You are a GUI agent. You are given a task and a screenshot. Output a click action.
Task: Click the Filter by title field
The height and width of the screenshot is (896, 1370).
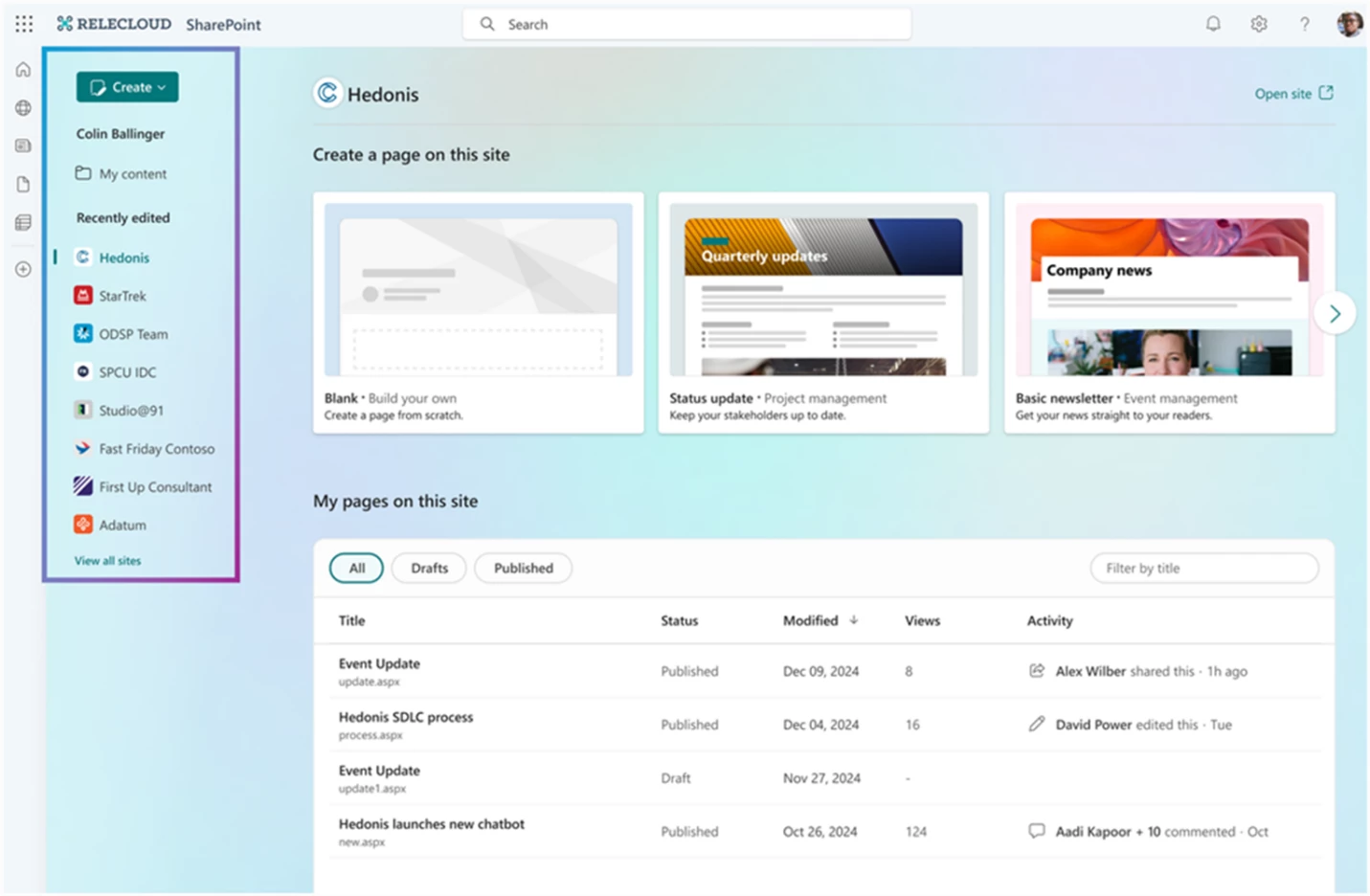(1204, 568)
